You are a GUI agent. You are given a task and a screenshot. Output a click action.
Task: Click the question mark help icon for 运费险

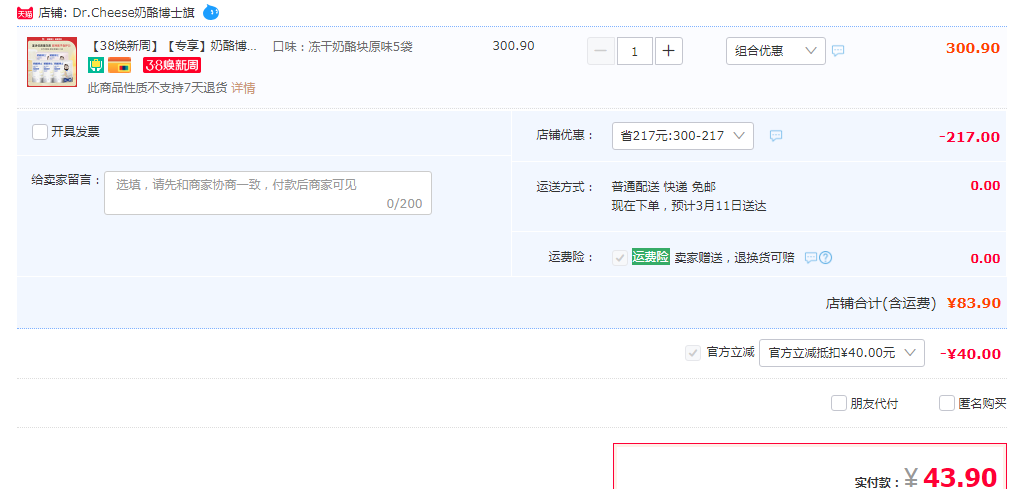825,258
